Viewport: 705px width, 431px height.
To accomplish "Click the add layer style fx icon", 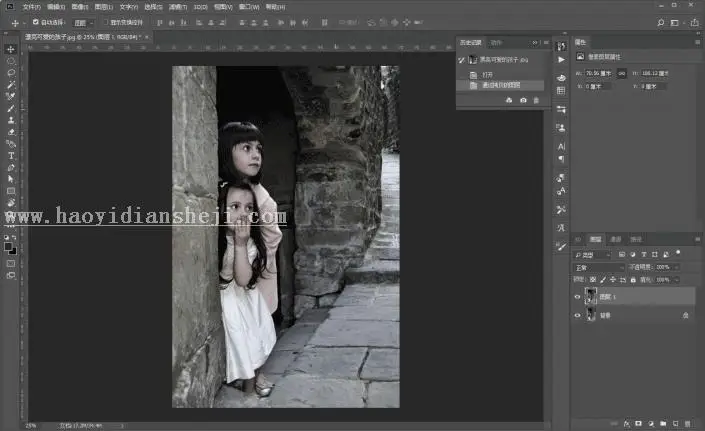I will click(x=627, y=423).
